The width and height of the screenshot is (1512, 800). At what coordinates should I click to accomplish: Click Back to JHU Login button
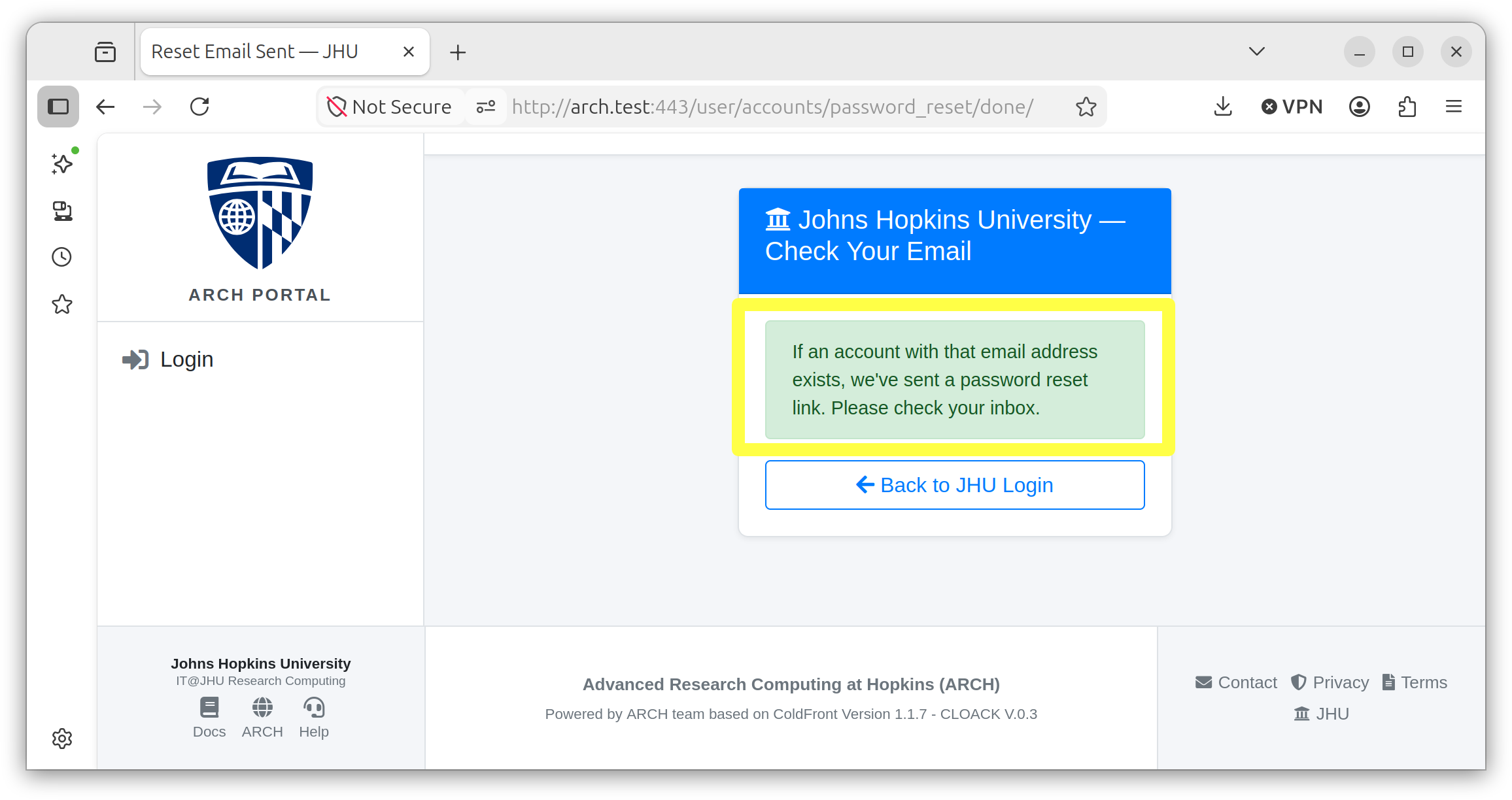pos(955,485)
